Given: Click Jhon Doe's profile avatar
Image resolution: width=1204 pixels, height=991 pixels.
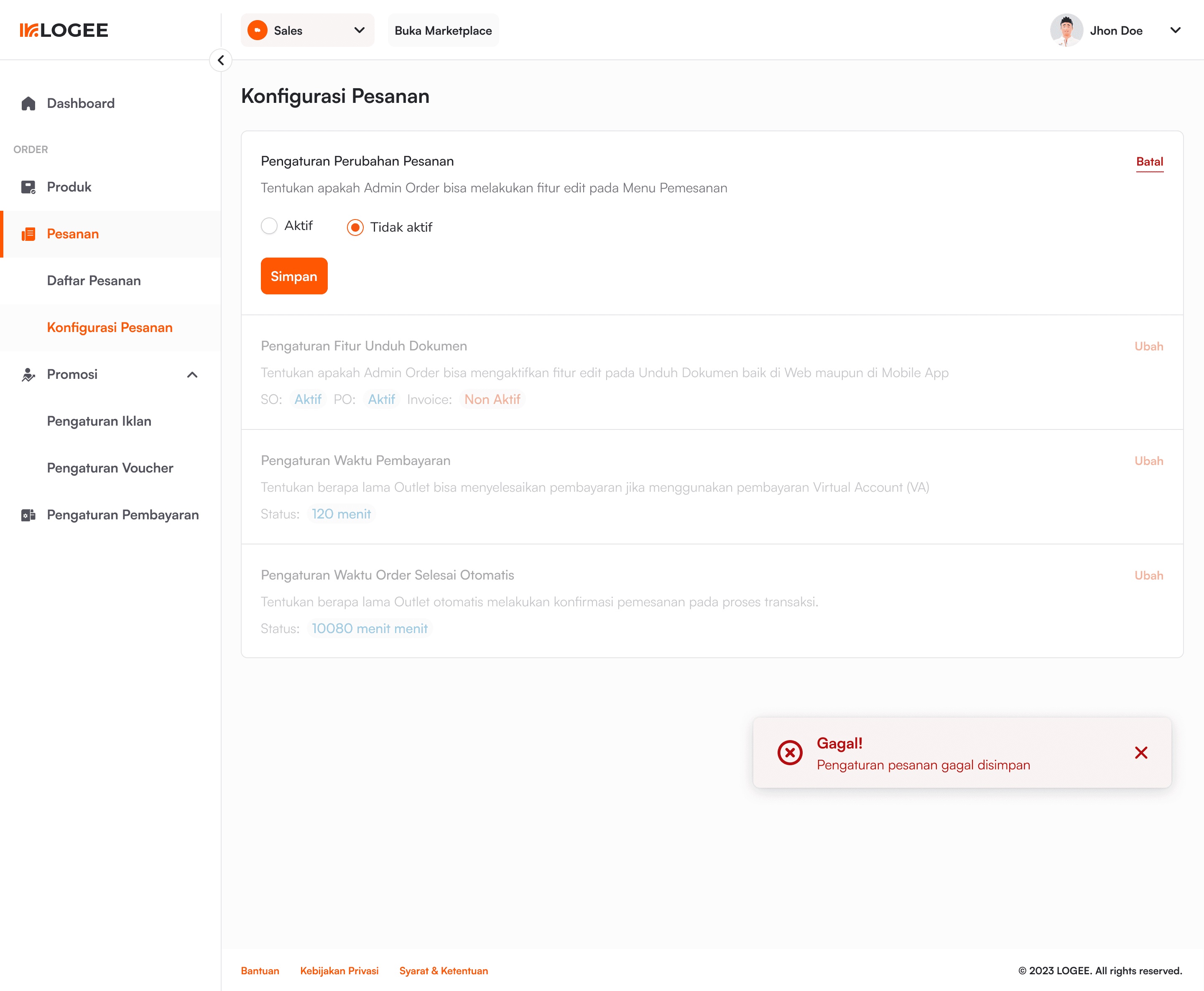Looking at the screenshot, I should point(1066,30).
